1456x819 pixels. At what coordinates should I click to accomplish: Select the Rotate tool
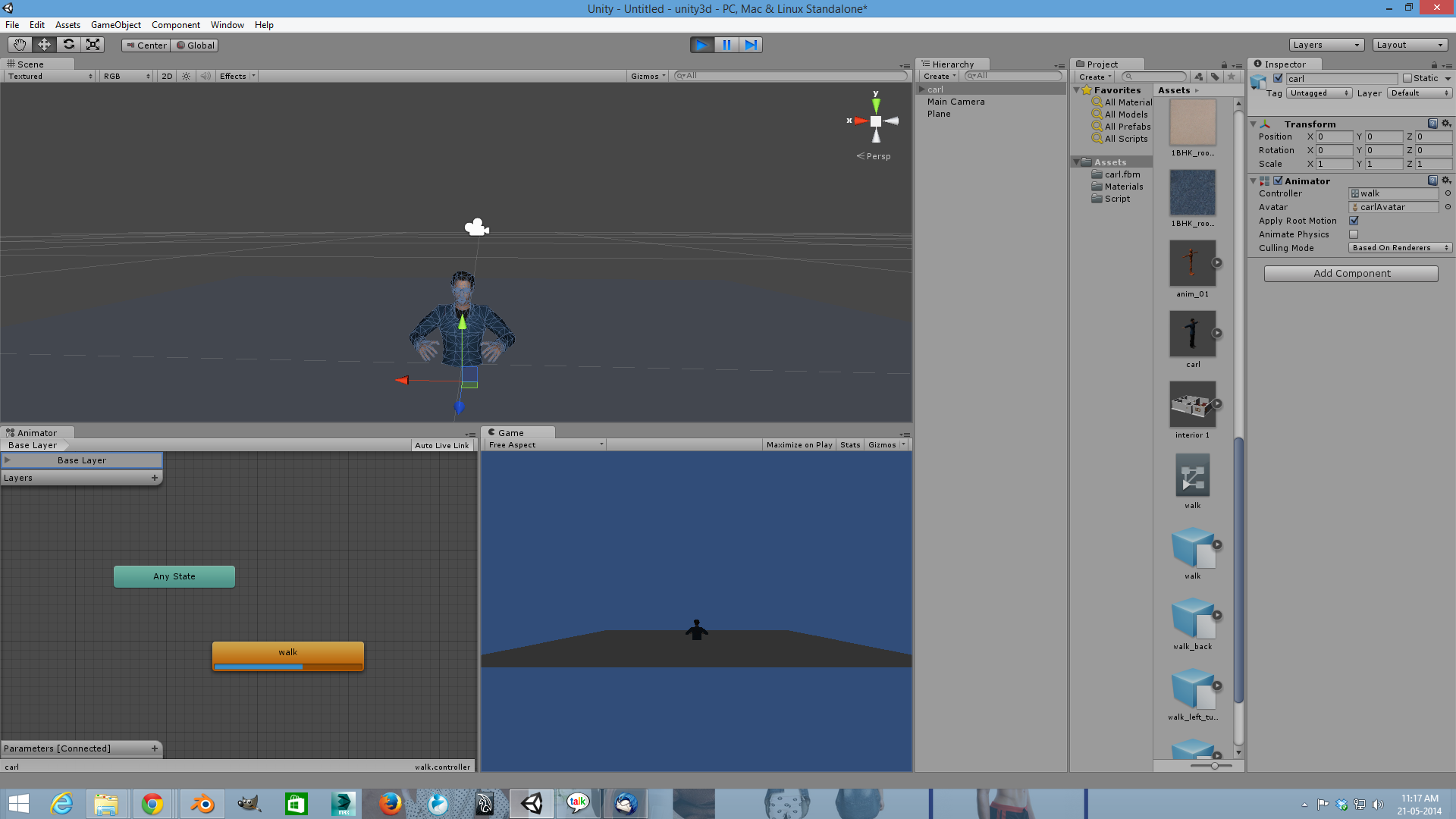coord(68,45)
